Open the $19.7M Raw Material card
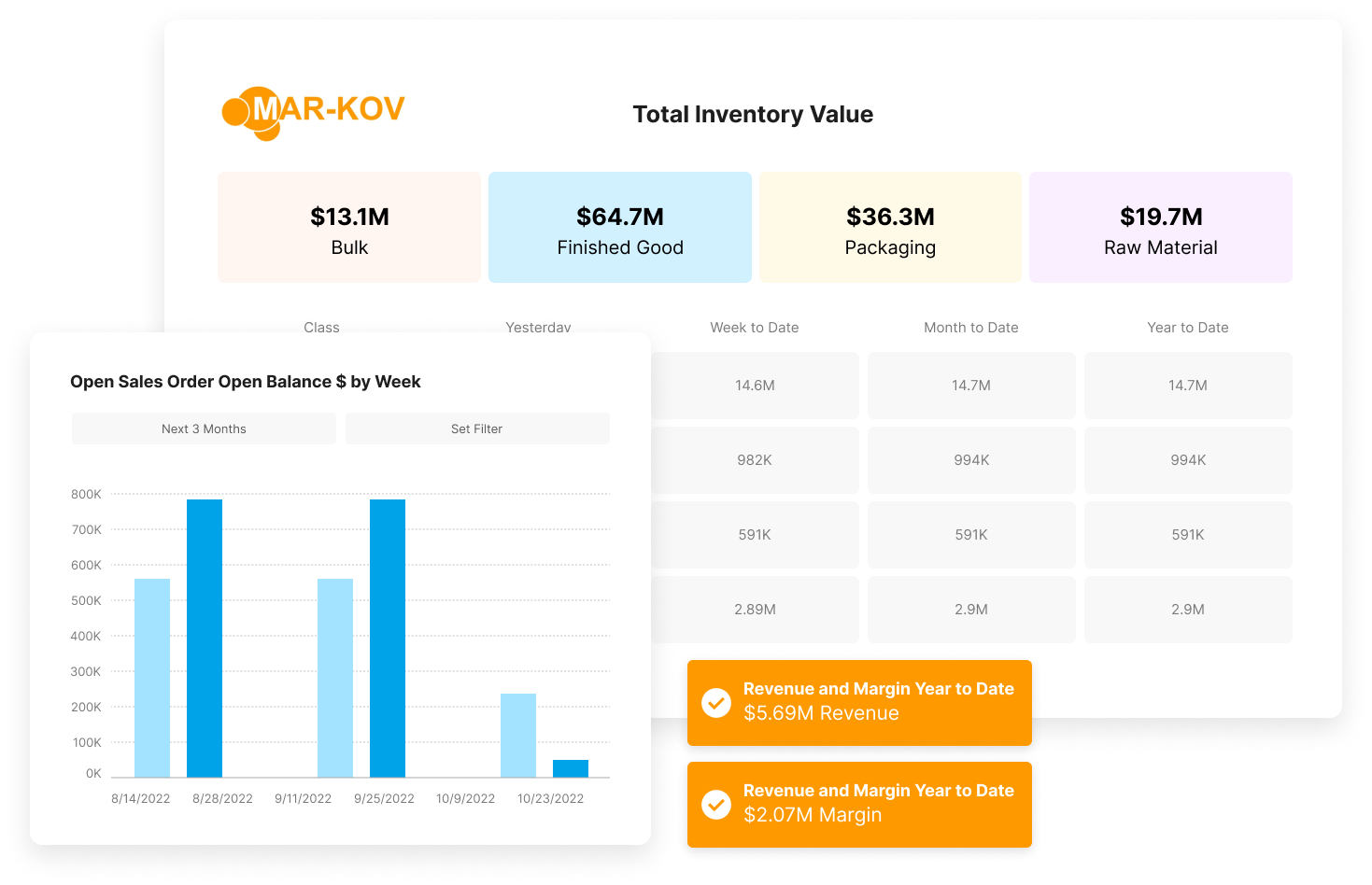The width and height of the screenshot is (1372, 885). point(1160,227)
